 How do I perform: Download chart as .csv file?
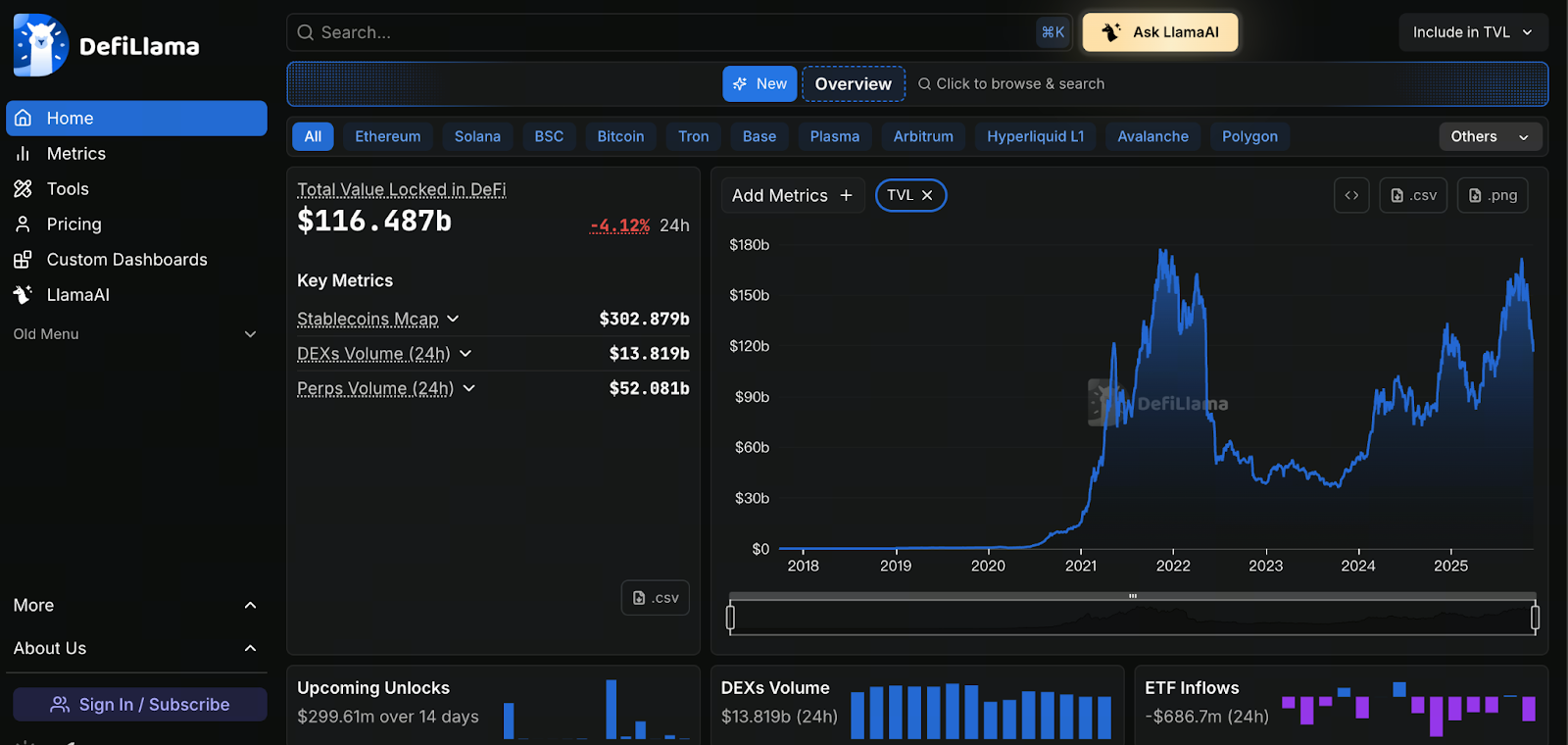[x=1413, y=195]
